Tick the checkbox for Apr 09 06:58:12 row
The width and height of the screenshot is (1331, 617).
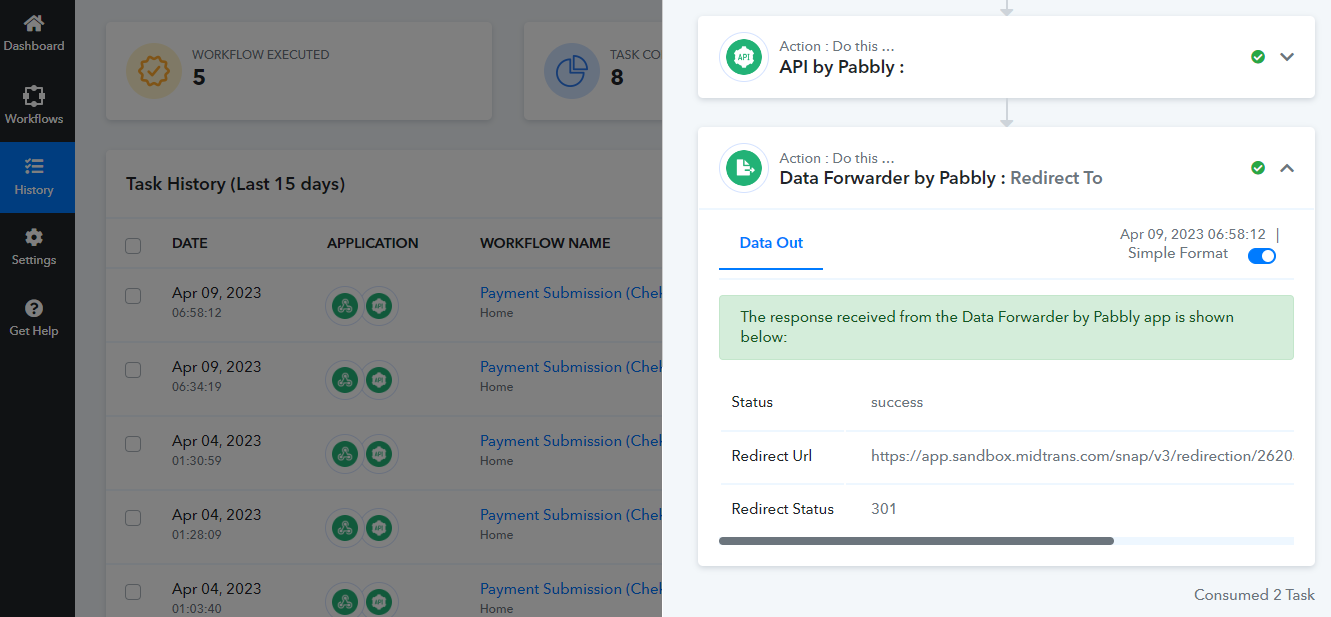tap(133, 295)
